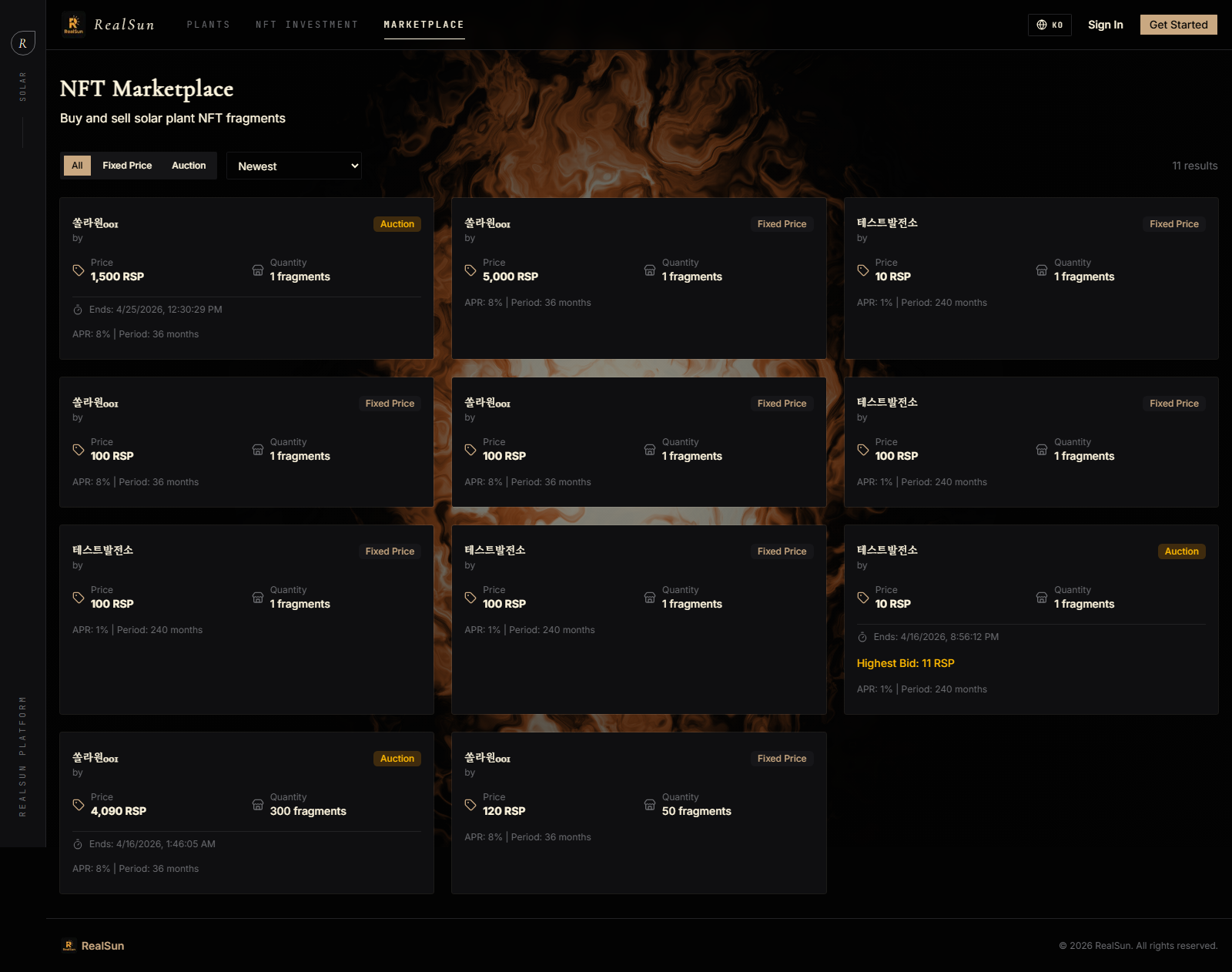Image resolution: width=1232 pixels, height=972 pixels.
Task: Click the 300 fragments quantity value
Action: (308, 811)
